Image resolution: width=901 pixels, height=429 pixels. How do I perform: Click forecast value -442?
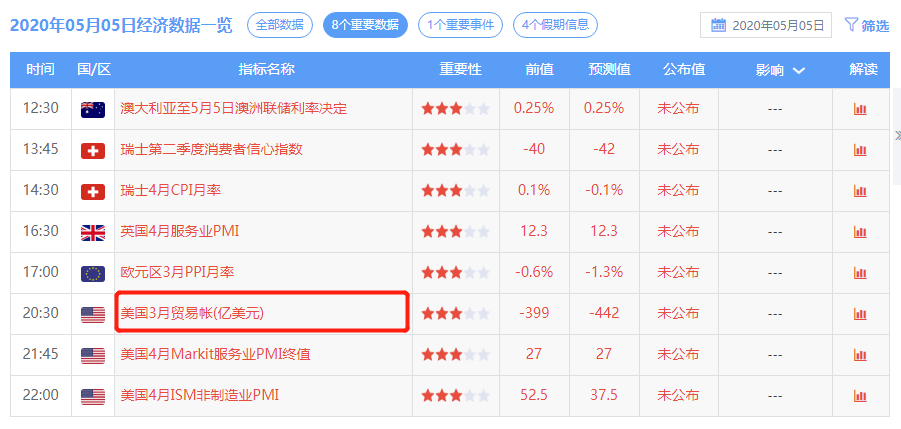[x=604, y=313]
